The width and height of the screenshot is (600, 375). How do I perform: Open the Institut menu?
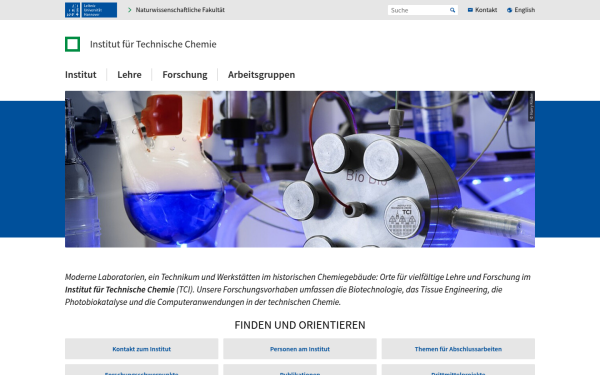(x=80, y=75)
